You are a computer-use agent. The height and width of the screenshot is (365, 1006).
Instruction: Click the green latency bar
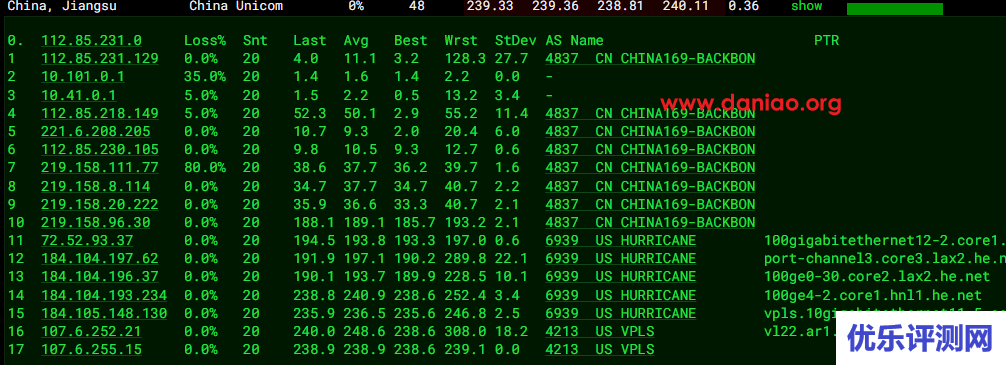(x=894, y=9)
